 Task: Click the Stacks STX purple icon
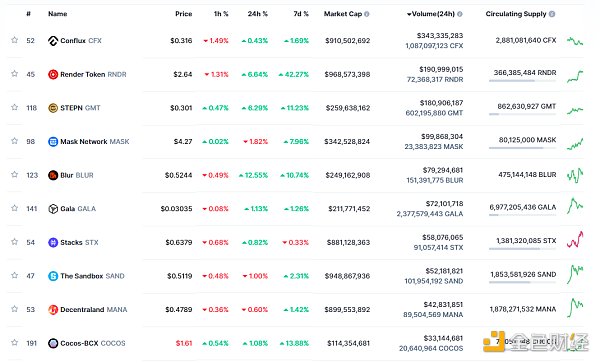tap(53, 242)
